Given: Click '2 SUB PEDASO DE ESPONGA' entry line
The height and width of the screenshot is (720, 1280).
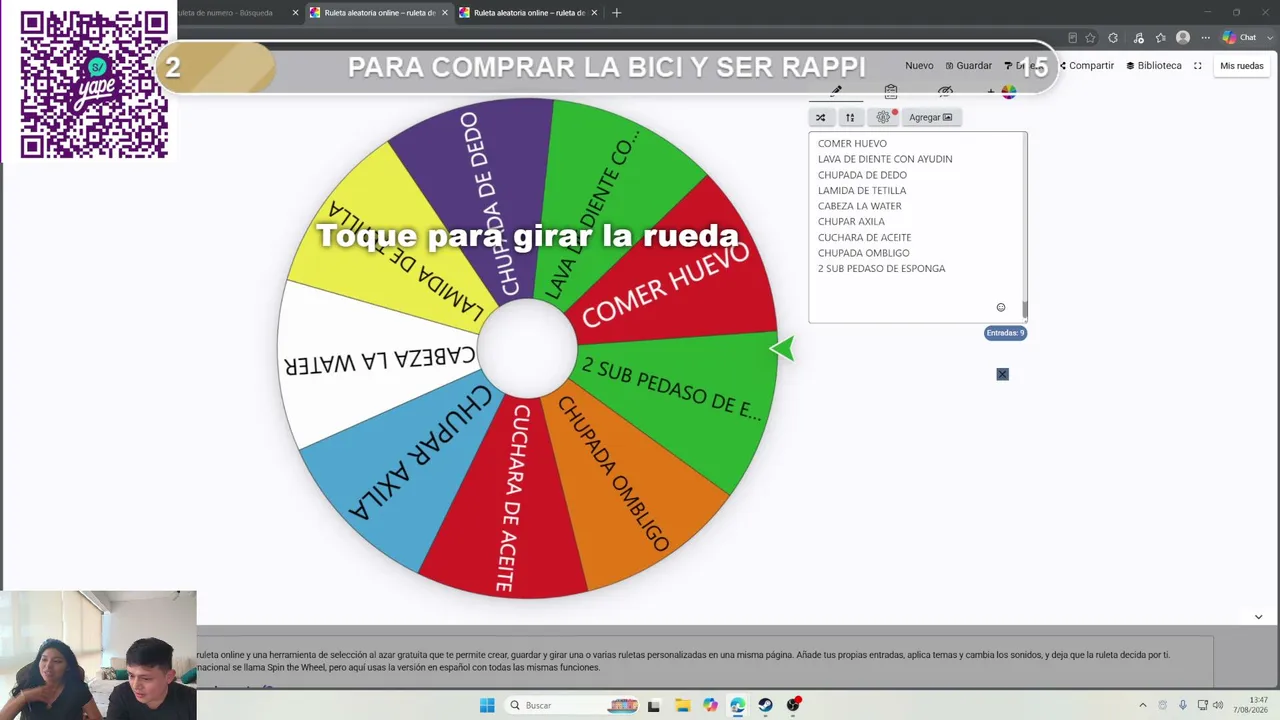Looking at the screenshot, I should pyautogui.click(x=881, y=268).
